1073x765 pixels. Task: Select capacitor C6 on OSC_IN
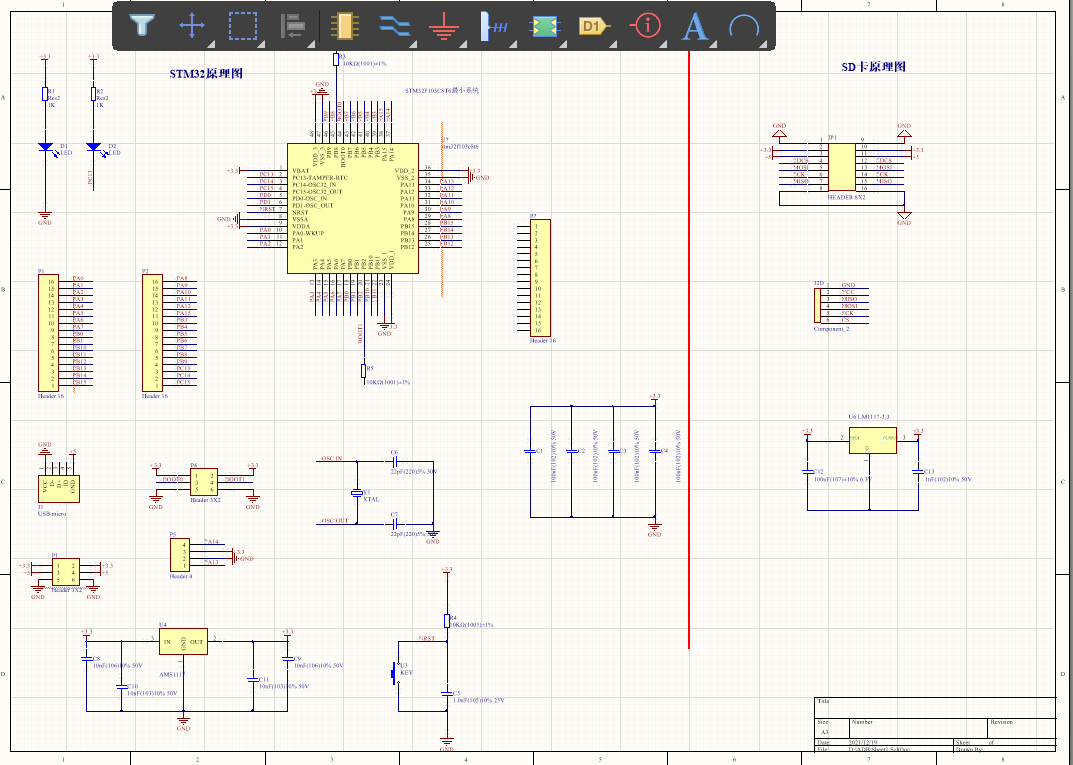pyautogui.click(x=394, y=461)
